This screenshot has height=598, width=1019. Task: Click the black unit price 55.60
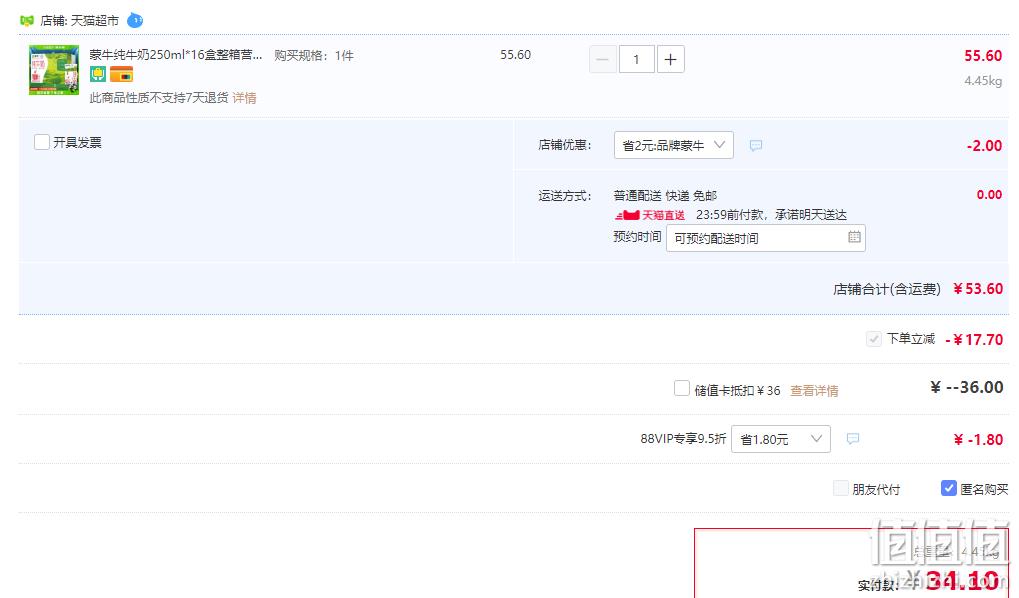(515, 55)
